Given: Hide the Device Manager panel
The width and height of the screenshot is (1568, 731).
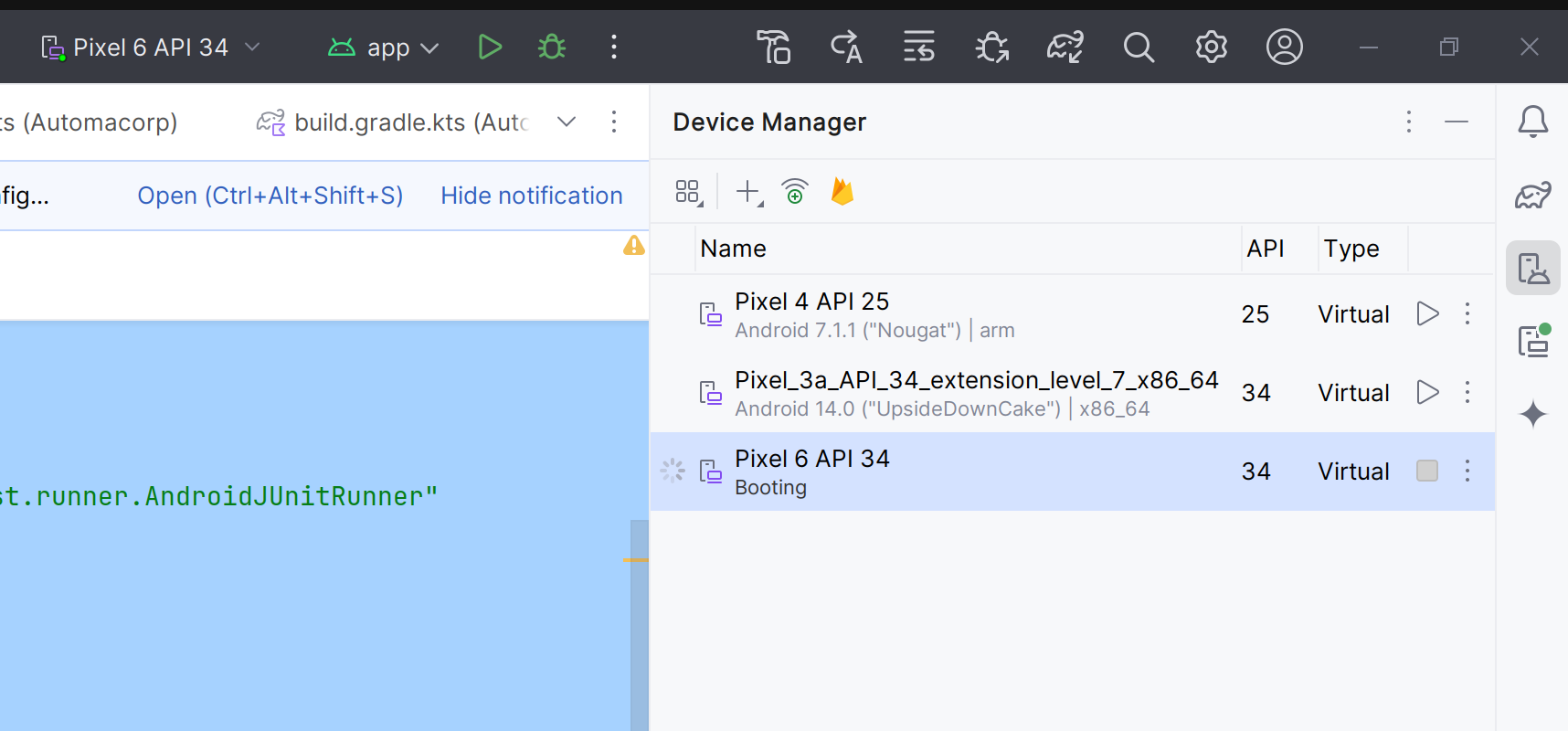Looking at the screenshot, I should pos(1457,122).
